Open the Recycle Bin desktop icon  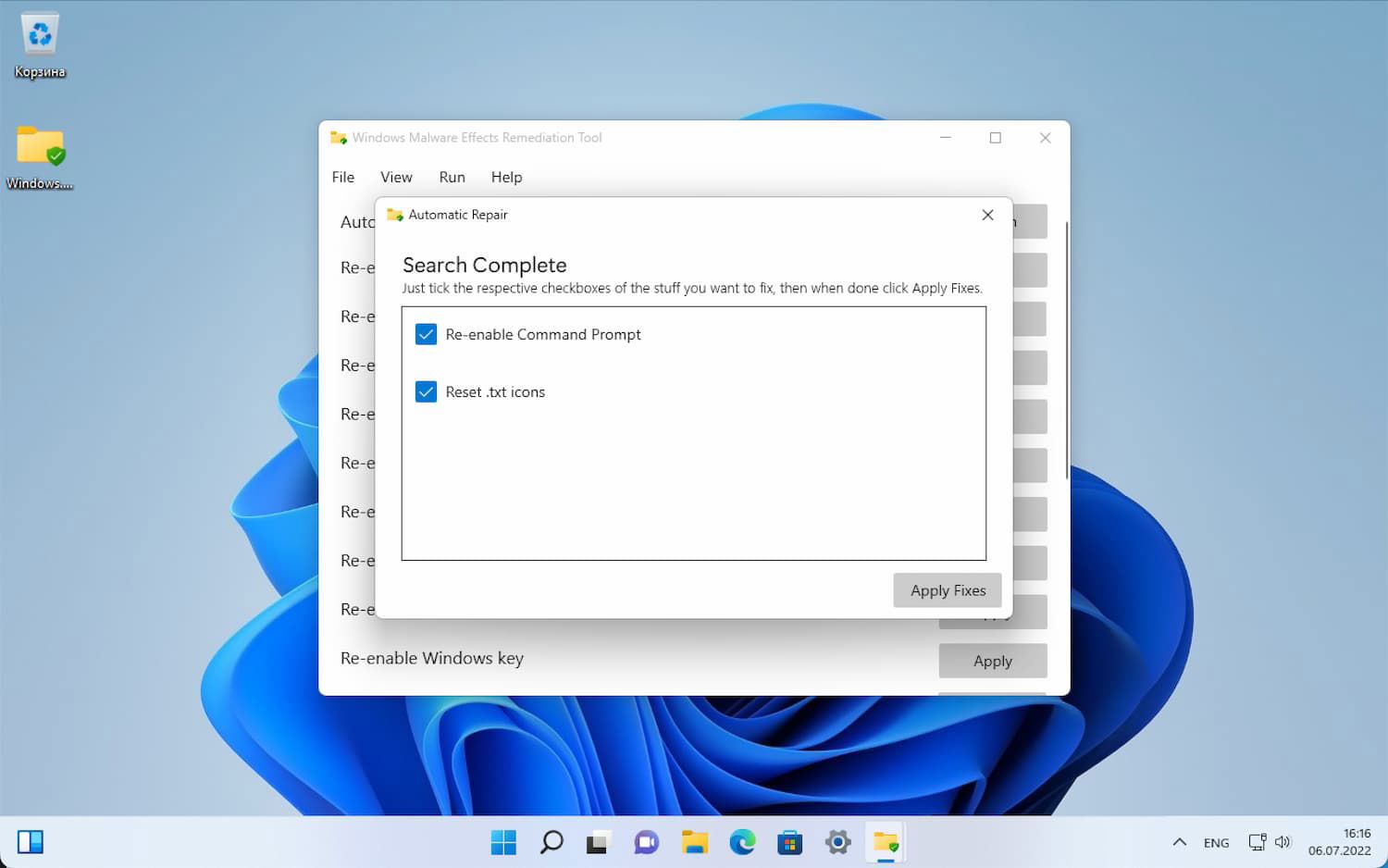click(40, 45)
